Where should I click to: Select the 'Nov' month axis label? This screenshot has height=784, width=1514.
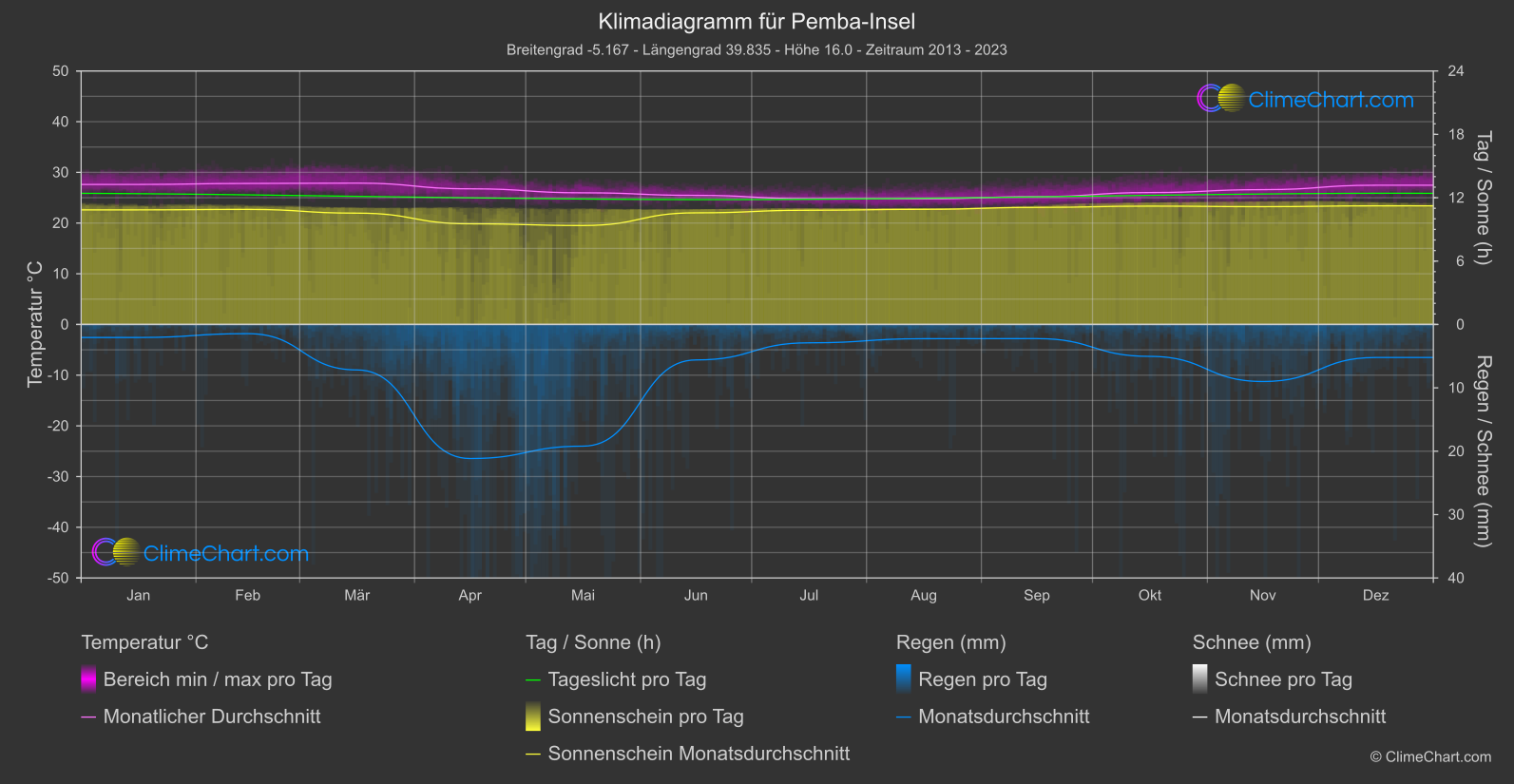tap(1262, 595)
